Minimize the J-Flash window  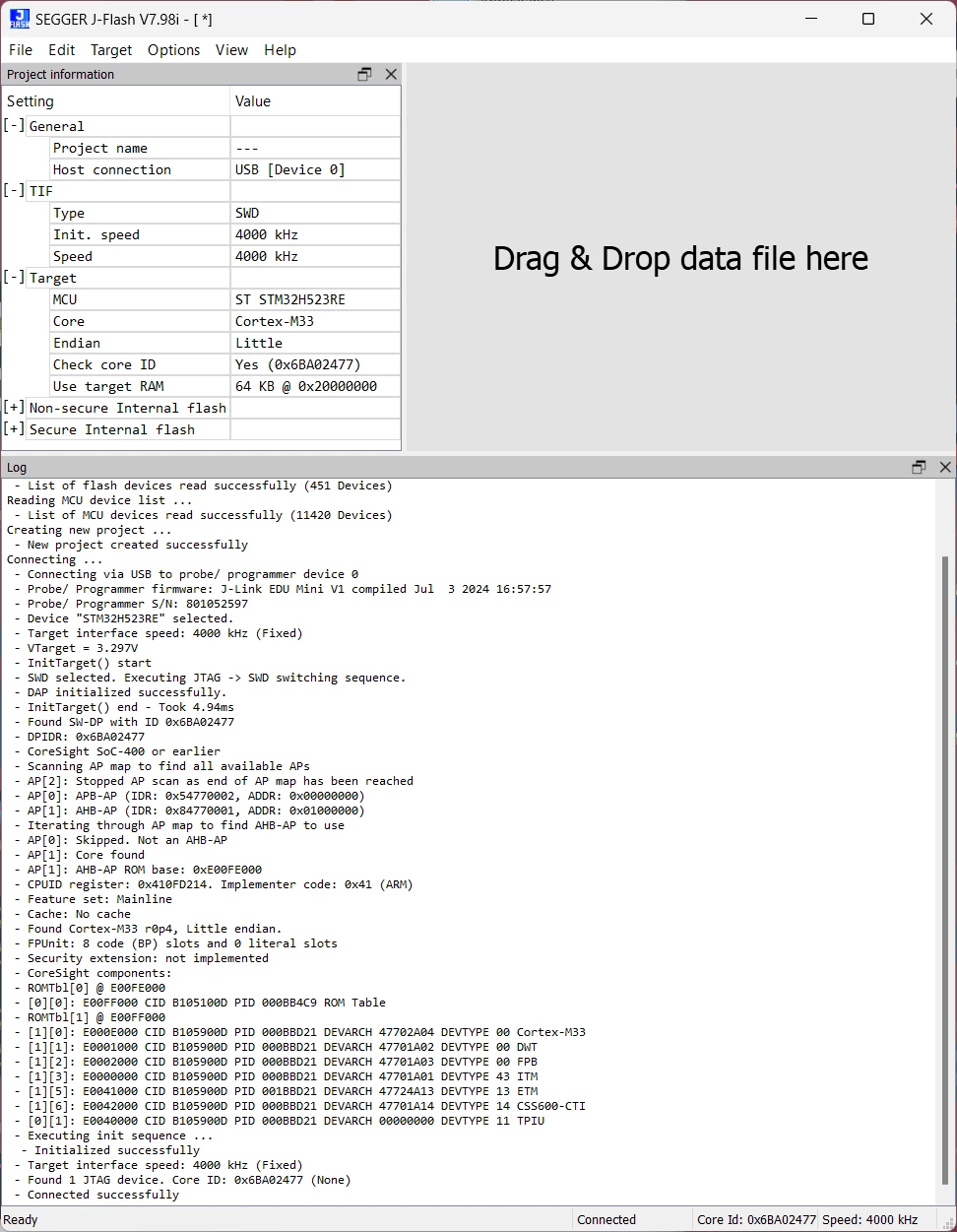click(811, 19)
